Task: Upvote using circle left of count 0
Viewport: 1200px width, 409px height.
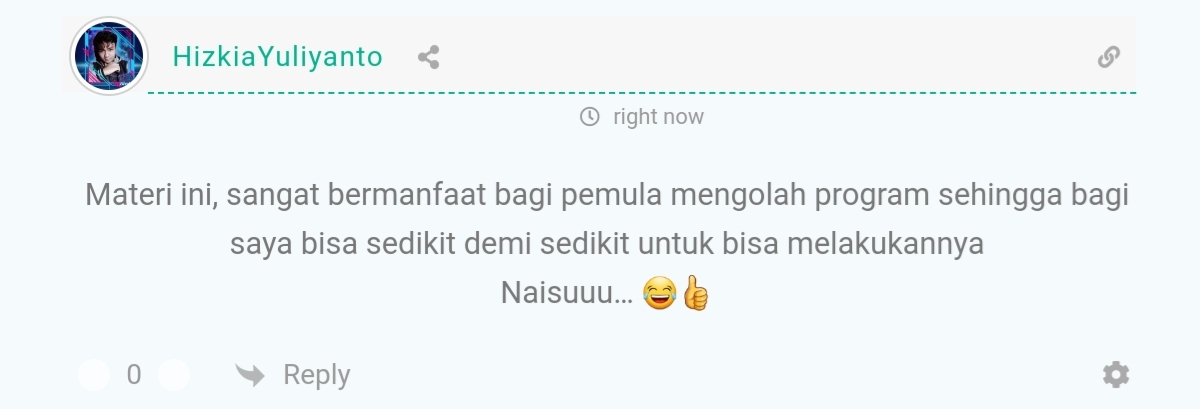Action: (x=94, y=375)
